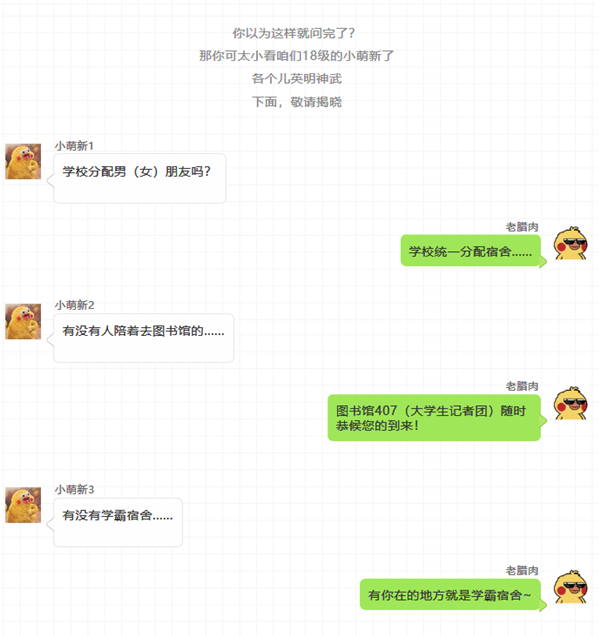Select the bubble 学校分配男（女）朋友吗？
600x636 pixels.
coord(140,178)
